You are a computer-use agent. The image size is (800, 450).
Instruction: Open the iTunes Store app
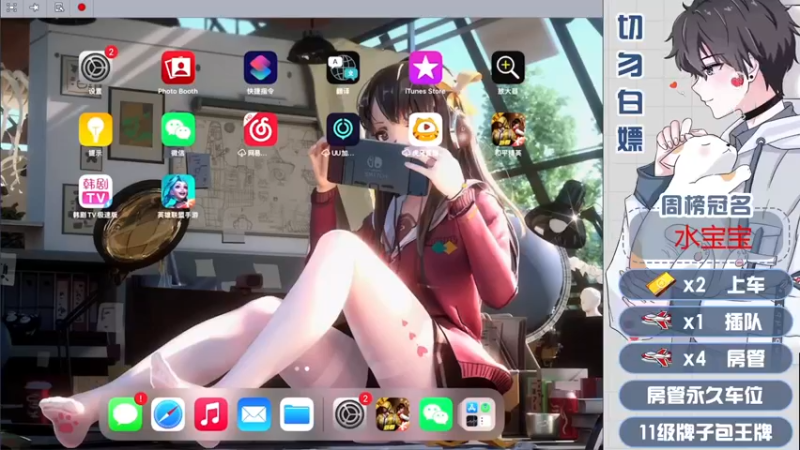426,68
